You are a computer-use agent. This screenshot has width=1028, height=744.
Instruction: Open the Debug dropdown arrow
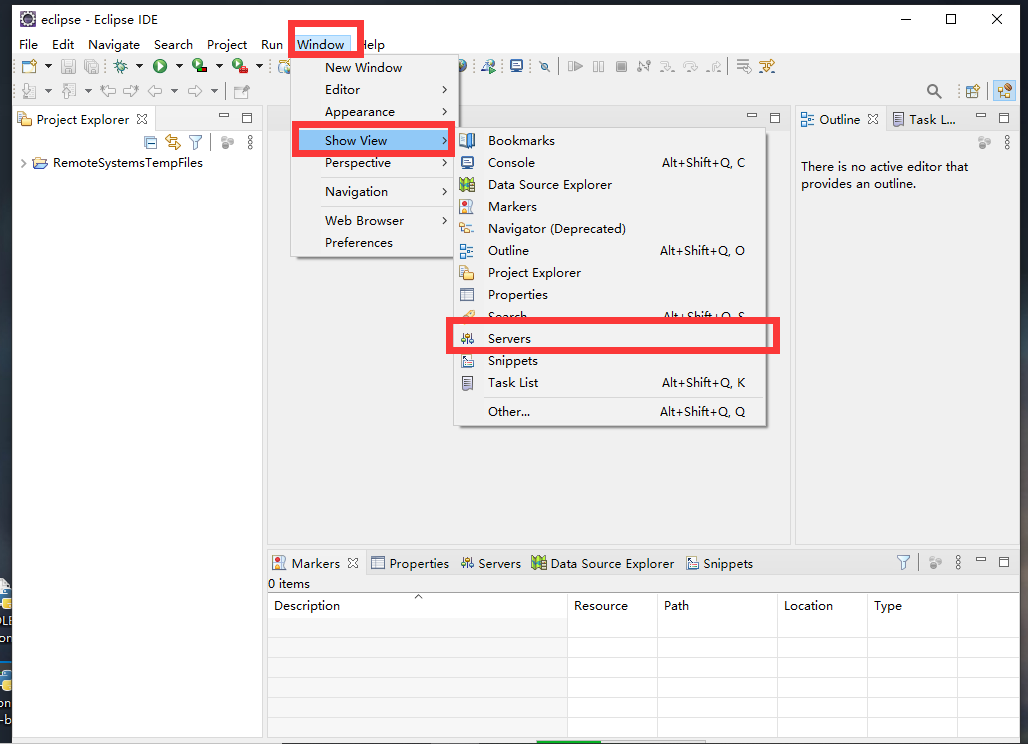139,66
